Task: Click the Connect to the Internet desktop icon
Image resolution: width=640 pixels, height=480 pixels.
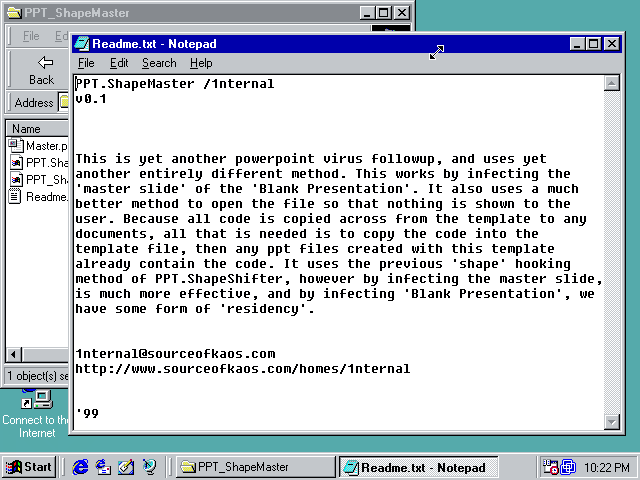Action: [36, 414]
